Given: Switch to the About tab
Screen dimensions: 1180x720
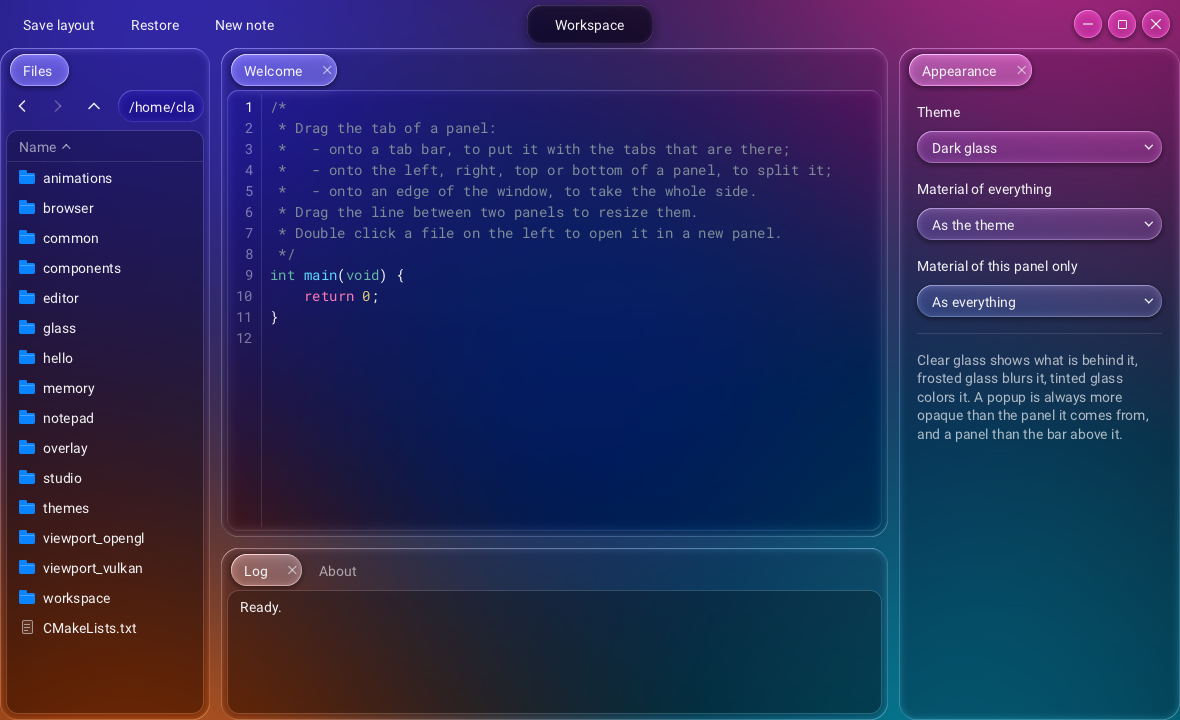Looking at the screenshot, I should pyautogui.click(x=337, y=571).
